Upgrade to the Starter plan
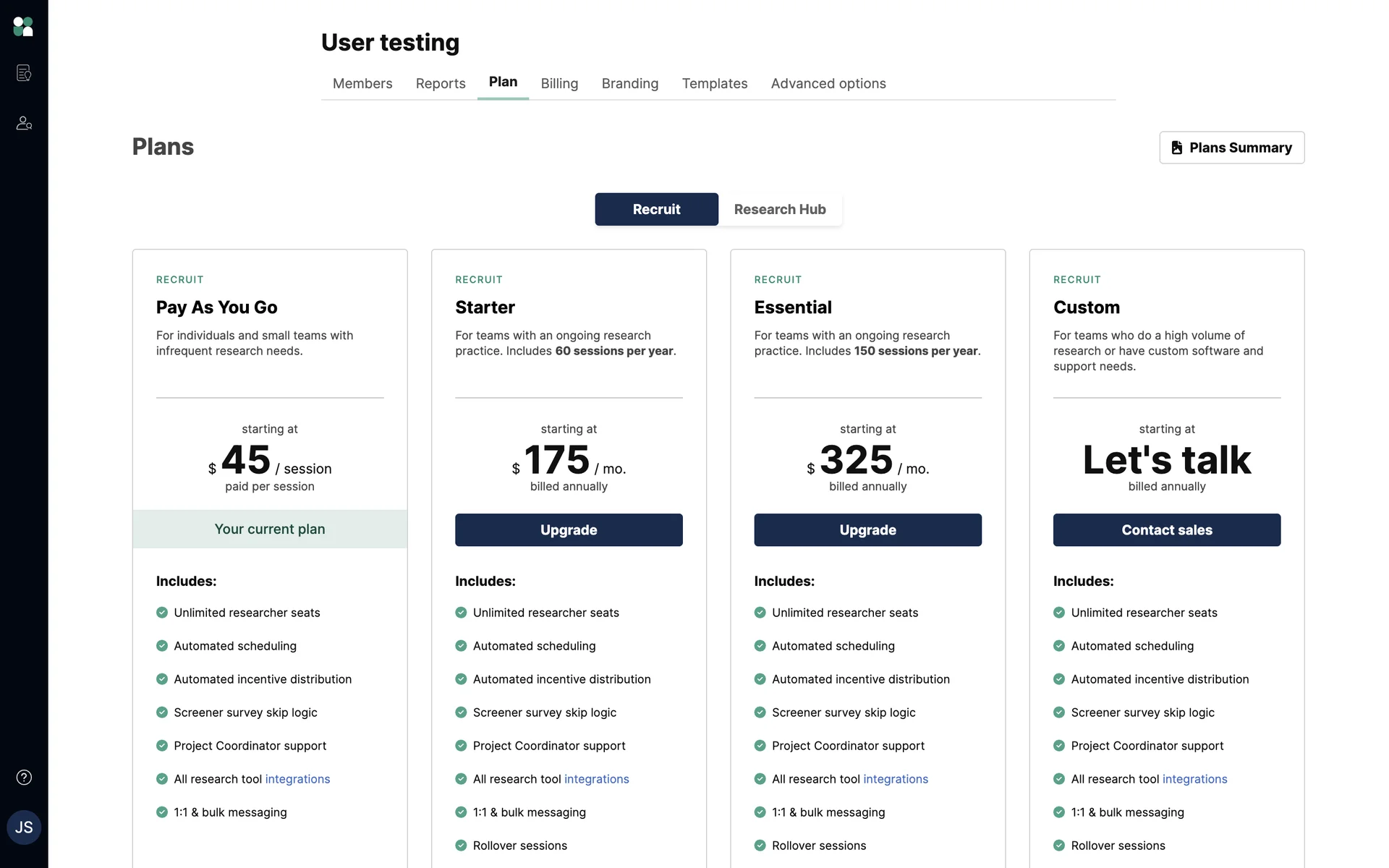The image size is (1389, 868). [569, 530]
